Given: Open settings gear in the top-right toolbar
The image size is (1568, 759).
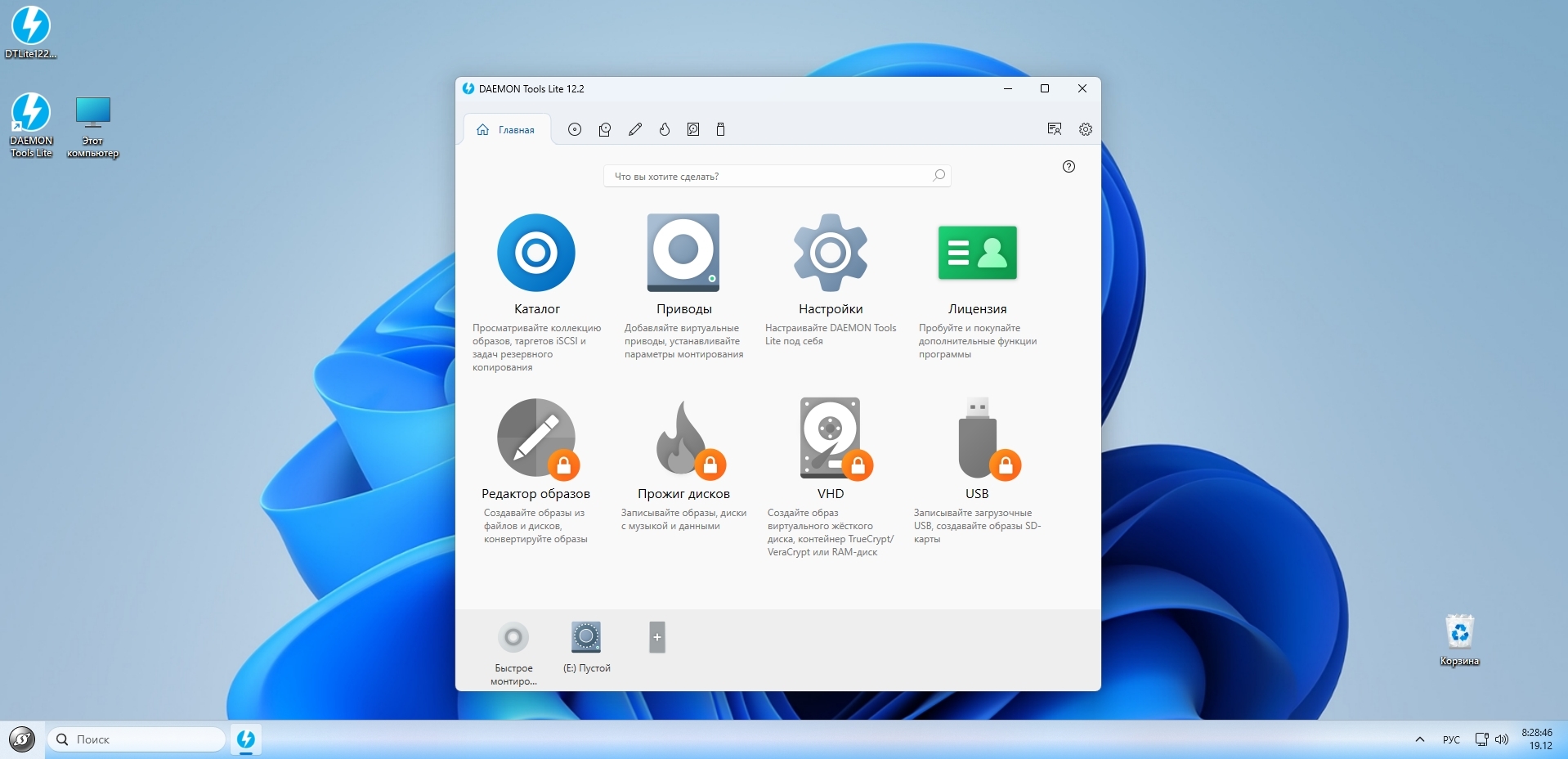Looking at the screenshot, I should [1086, 129].
